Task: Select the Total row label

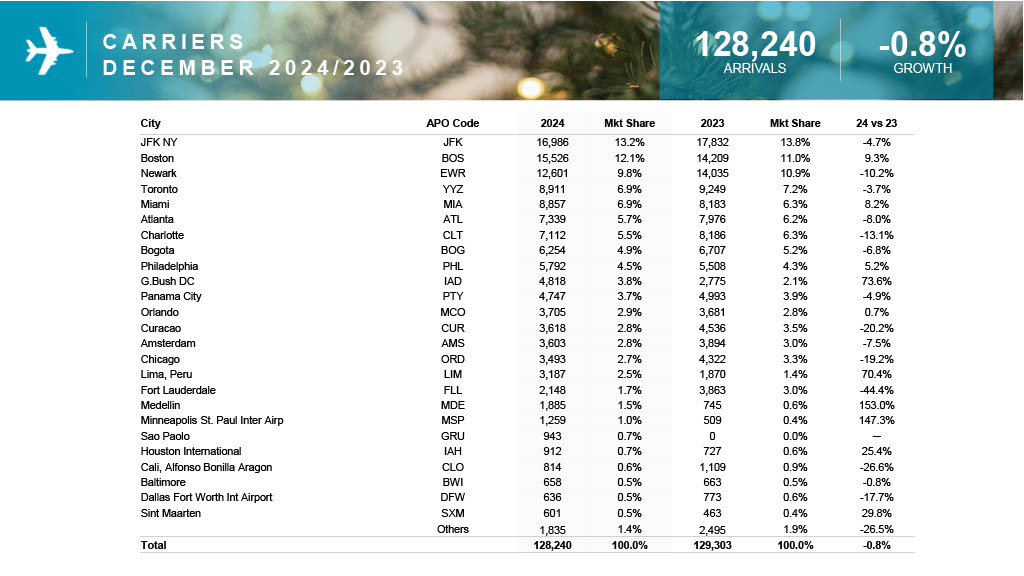Action: (153, 545)
